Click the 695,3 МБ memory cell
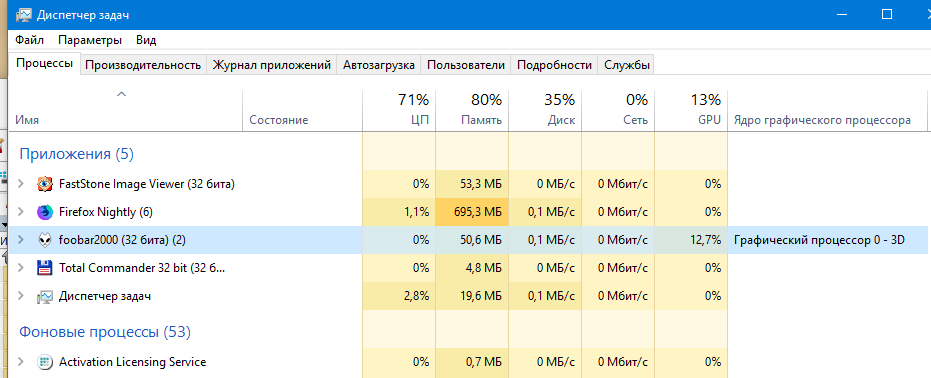 point(472,212)
